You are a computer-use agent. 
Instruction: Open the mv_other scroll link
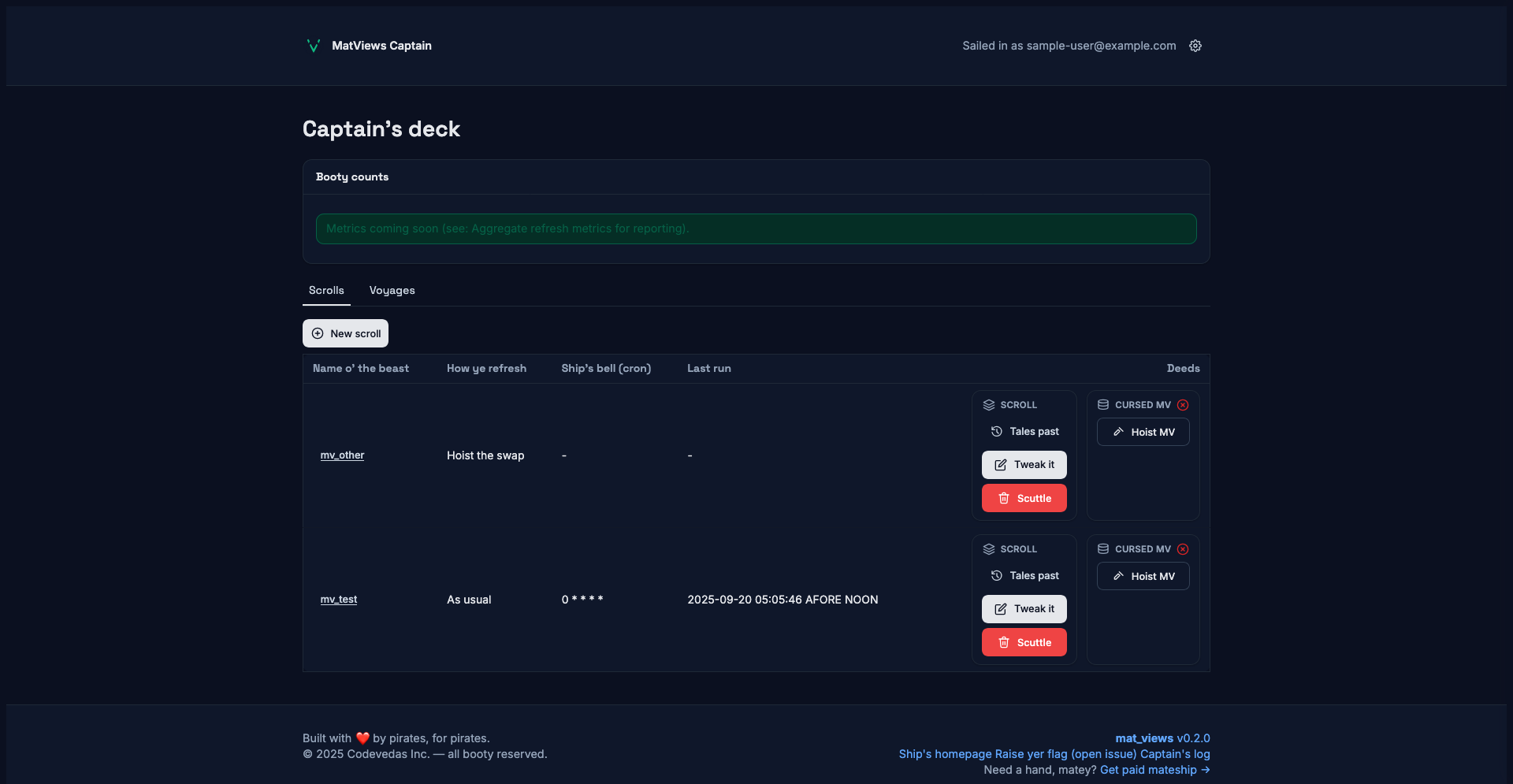342,455
